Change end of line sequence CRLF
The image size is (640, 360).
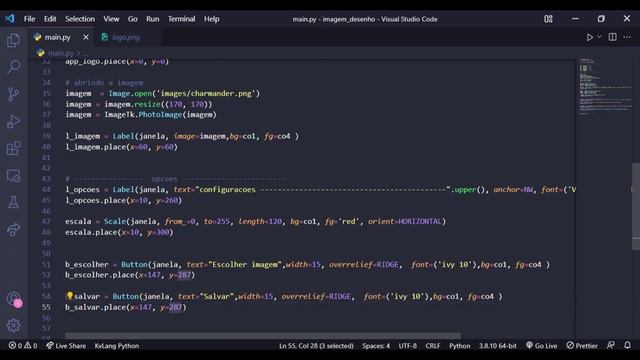(x=433, y=346)
